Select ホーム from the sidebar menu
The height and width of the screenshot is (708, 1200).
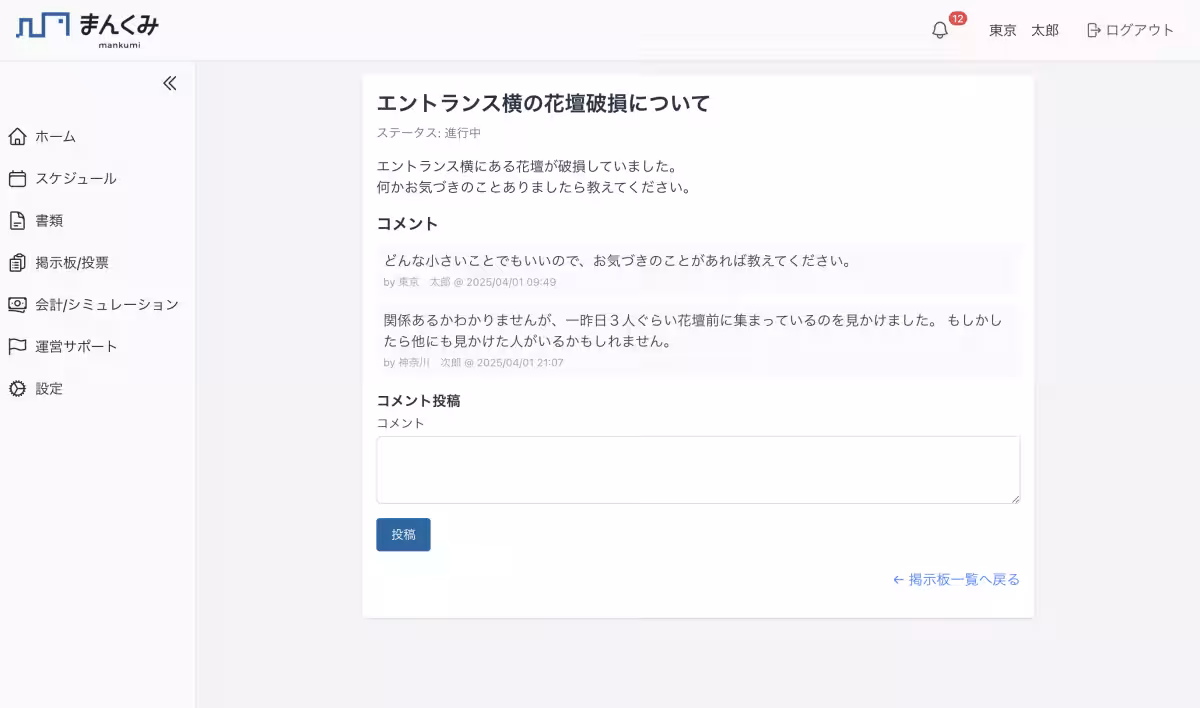tap(55, 136)
